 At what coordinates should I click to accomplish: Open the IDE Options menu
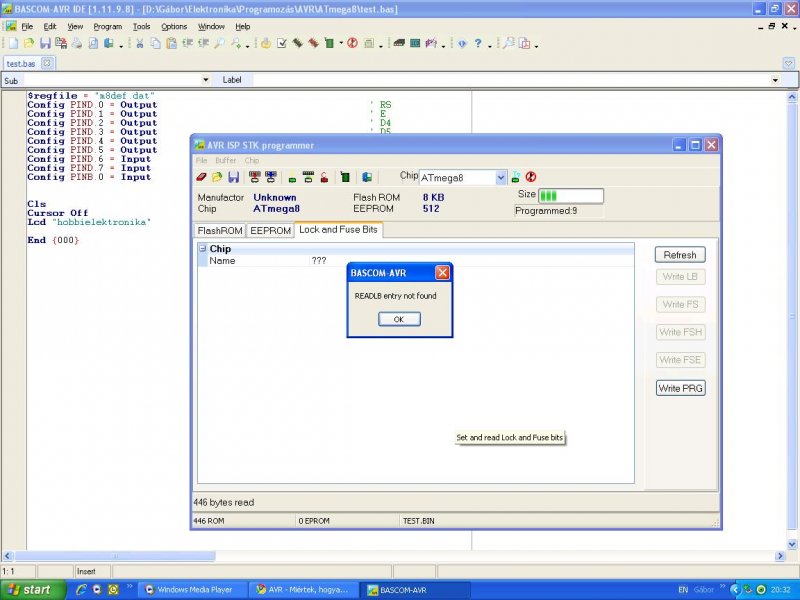pos(174,27)
